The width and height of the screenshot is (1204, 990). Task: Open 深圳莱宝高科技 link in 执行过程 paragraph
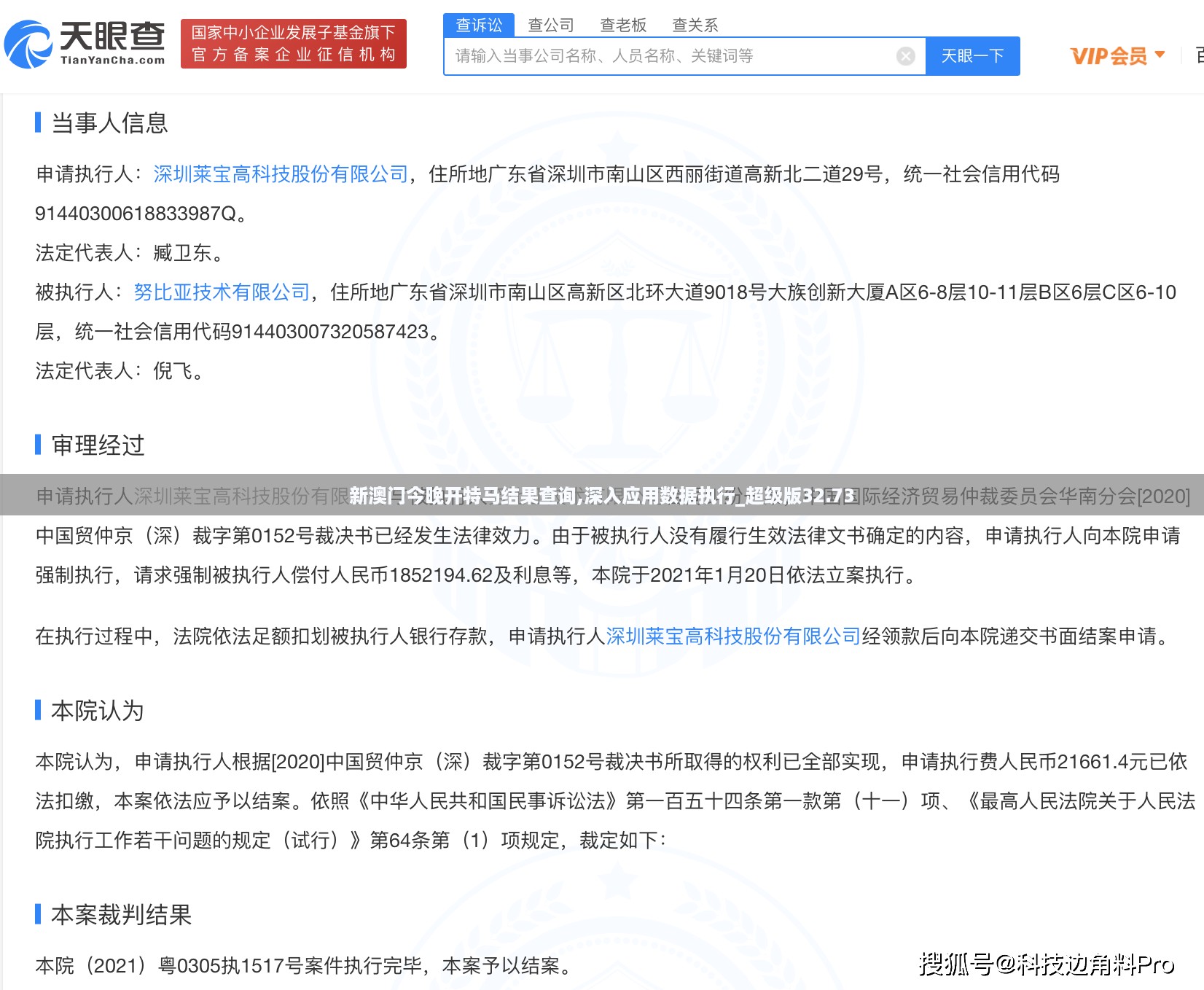[732, 636]
